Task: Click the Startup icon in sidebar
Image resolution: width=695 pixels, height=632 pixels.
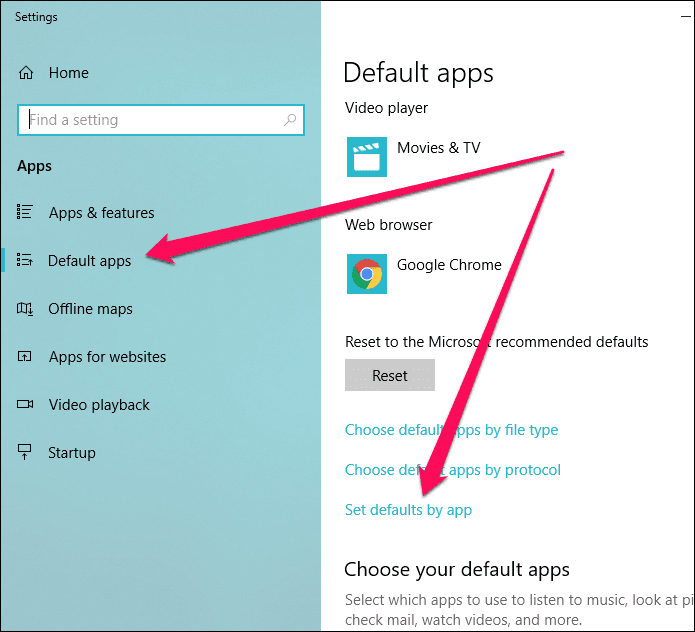Action: pyautogui.click(x=24, y=452)
